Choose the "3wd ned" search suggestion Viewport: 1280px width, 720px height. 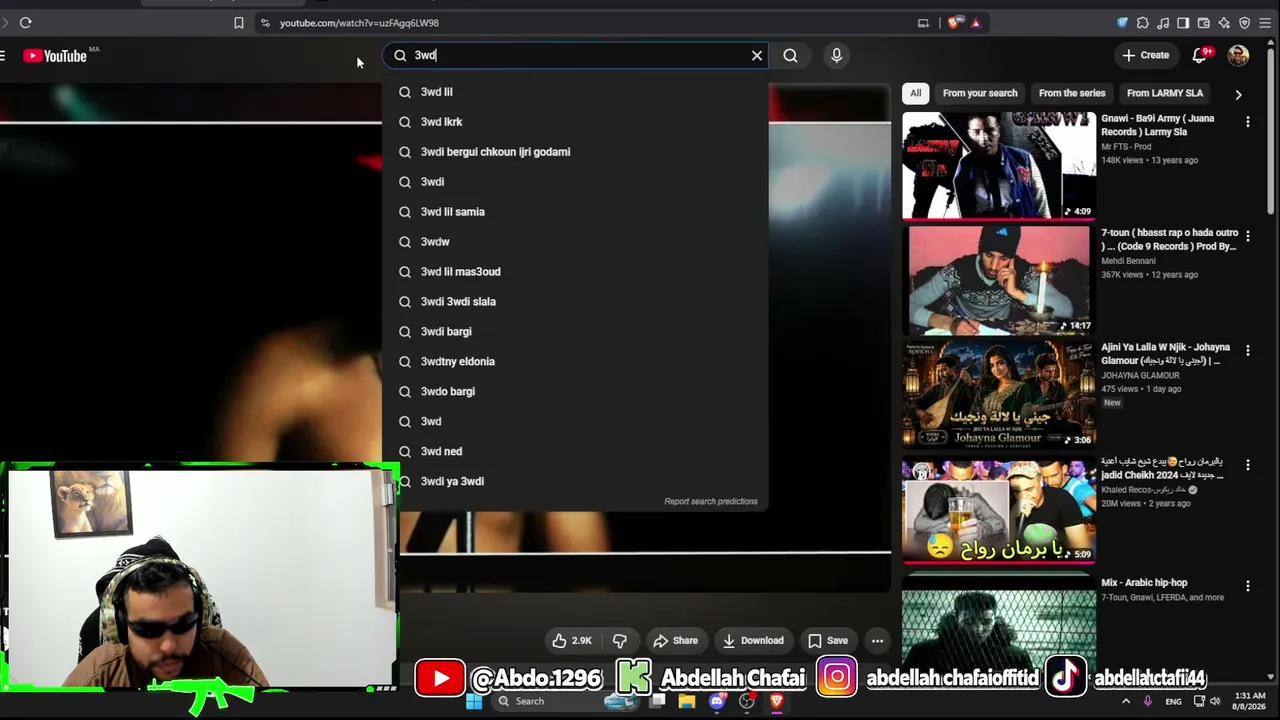[x=575, y=452]
